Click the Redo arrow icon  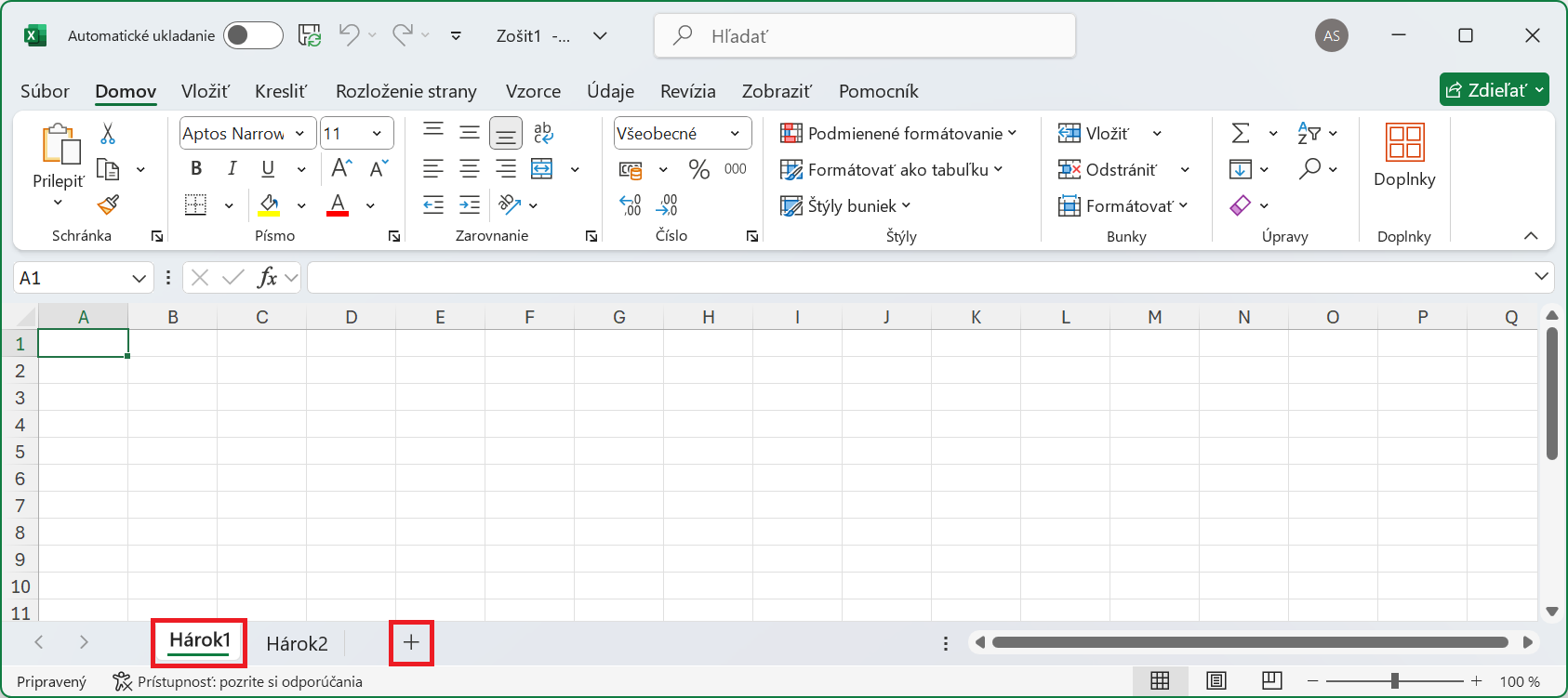(x=402, y=35)
